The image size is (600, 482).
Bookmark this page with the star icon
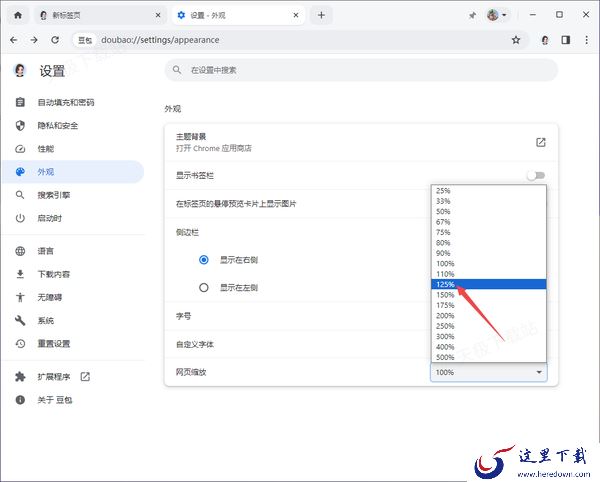click(x=516, y=40)
